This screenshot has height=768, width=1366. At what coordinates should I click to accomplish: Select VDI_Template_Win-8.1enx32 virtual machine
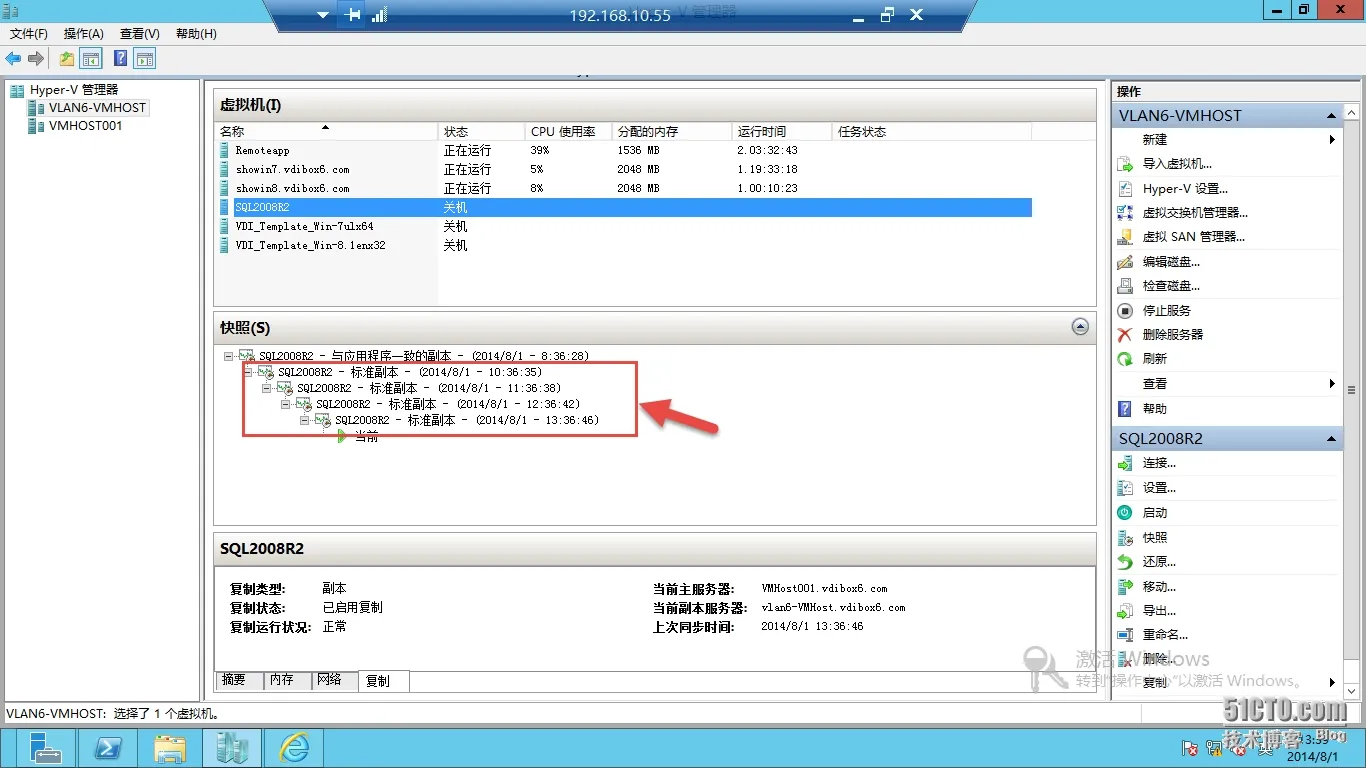tap(624, 245)
